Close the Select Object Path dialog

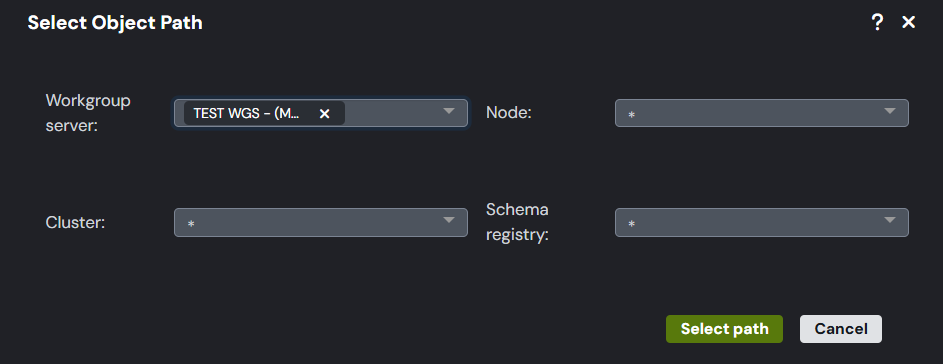(x=908, y=23)
